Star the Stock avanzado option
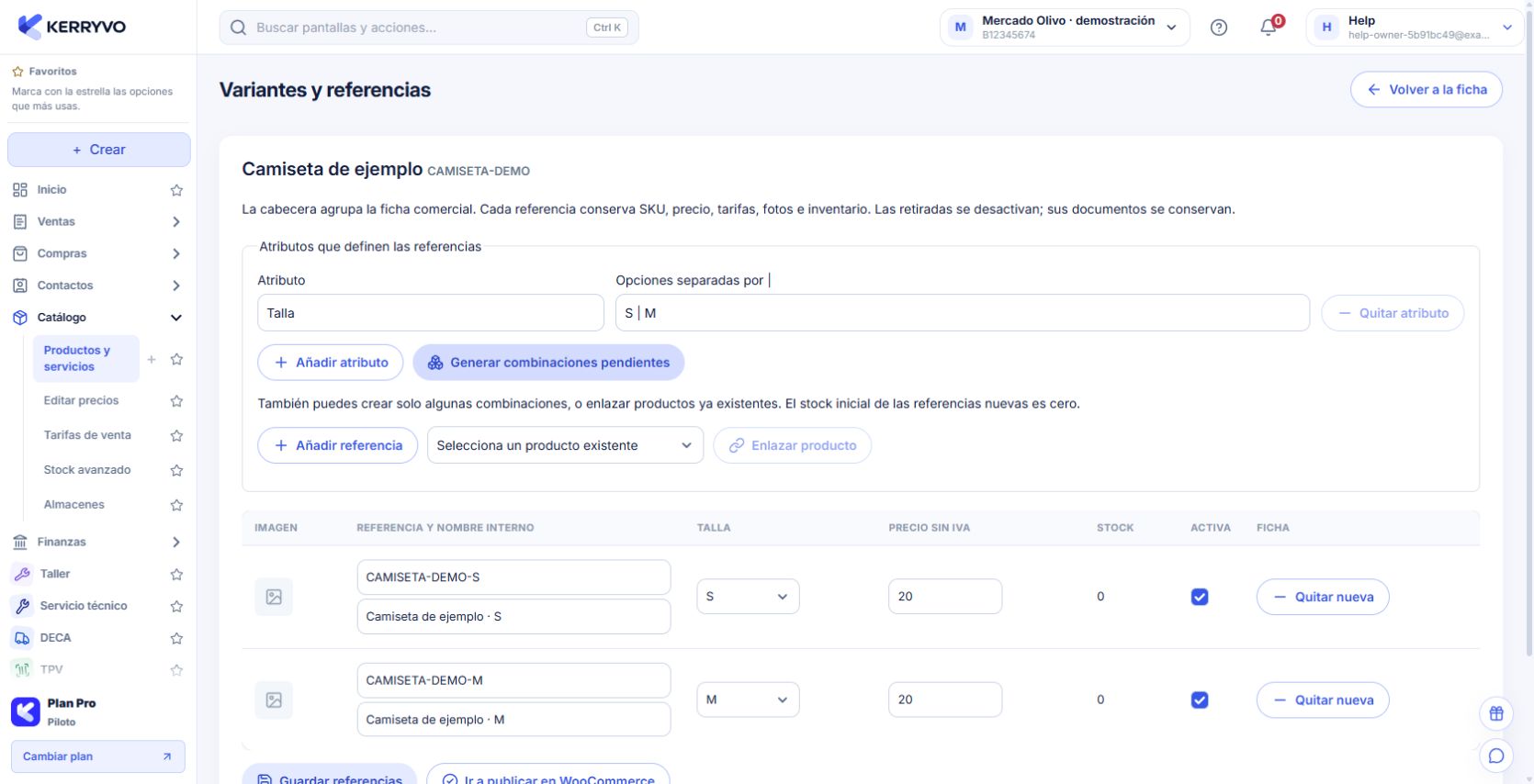1534x784 pixels. (x=176, y=470)
